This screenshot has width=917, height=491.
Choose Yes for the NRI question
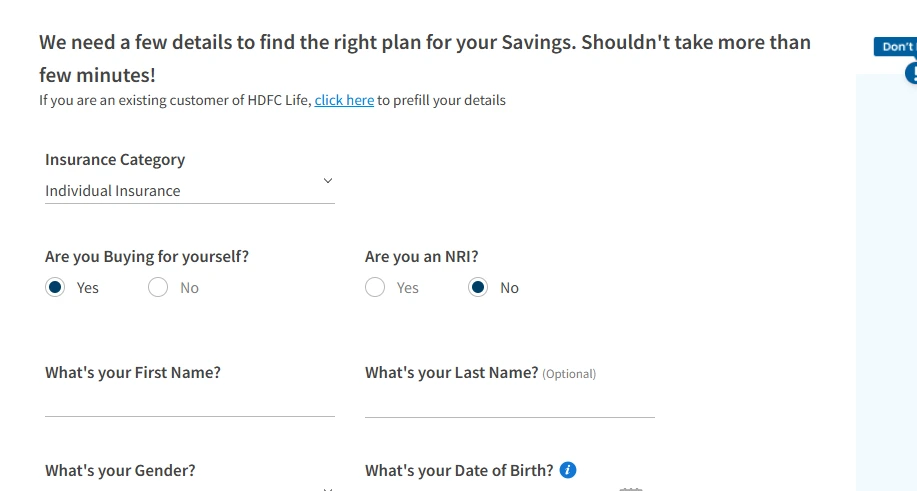(375, 288)
